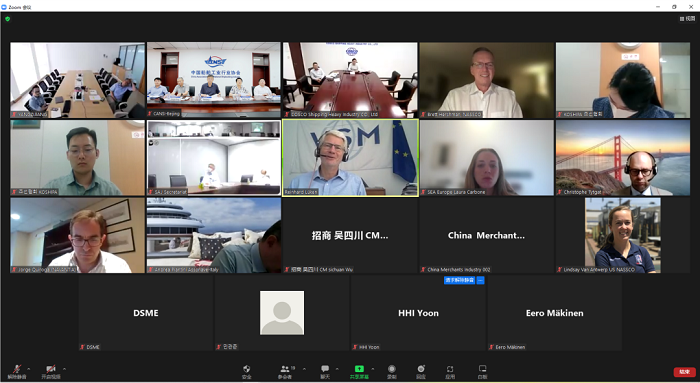Viewport: 700px width, 383px height.
Task: Open the more options button on HHI Yoon tile
Action: point(480,280)
